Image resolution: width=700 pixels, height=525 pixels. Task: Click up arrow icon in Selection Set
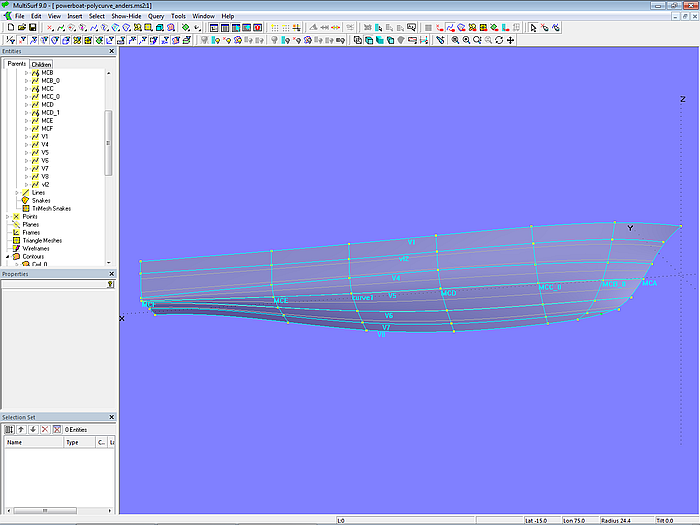coord(21,429)
